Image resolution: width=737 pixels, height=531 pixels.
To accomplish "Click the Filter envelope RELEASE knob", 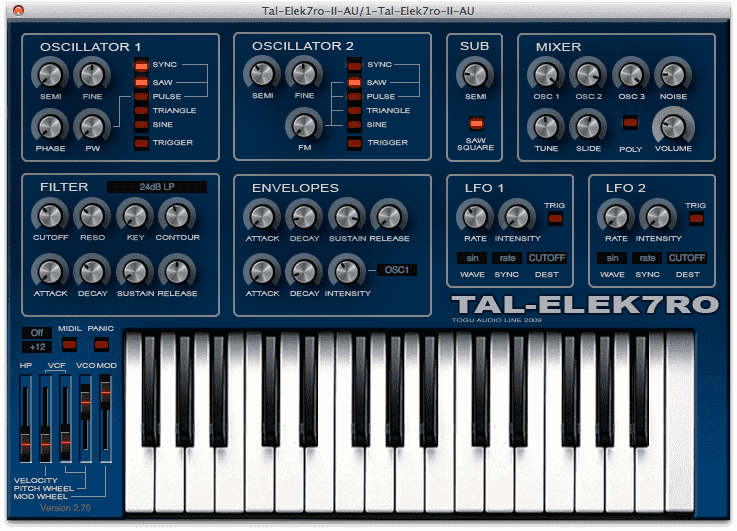I will [x=177, y=272].
